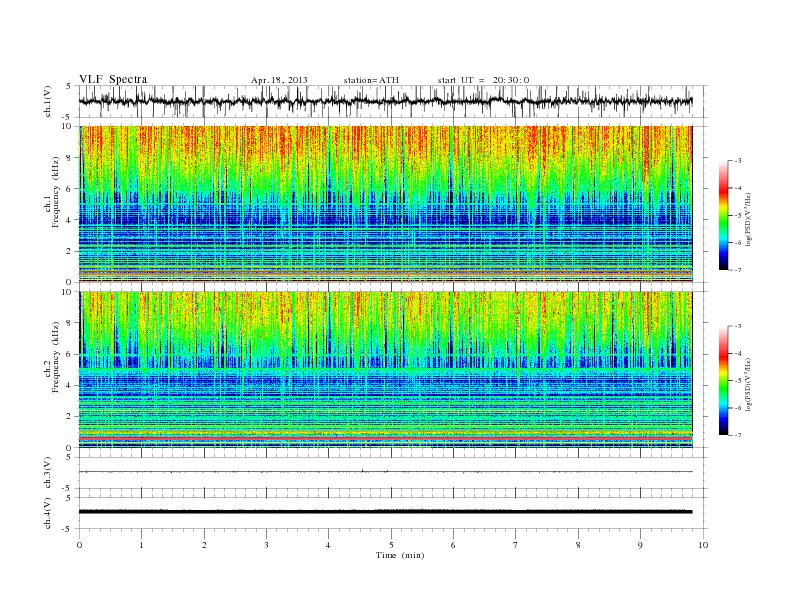Click the "station=ATH" header label
792x612 pixels.
[371, 80]
